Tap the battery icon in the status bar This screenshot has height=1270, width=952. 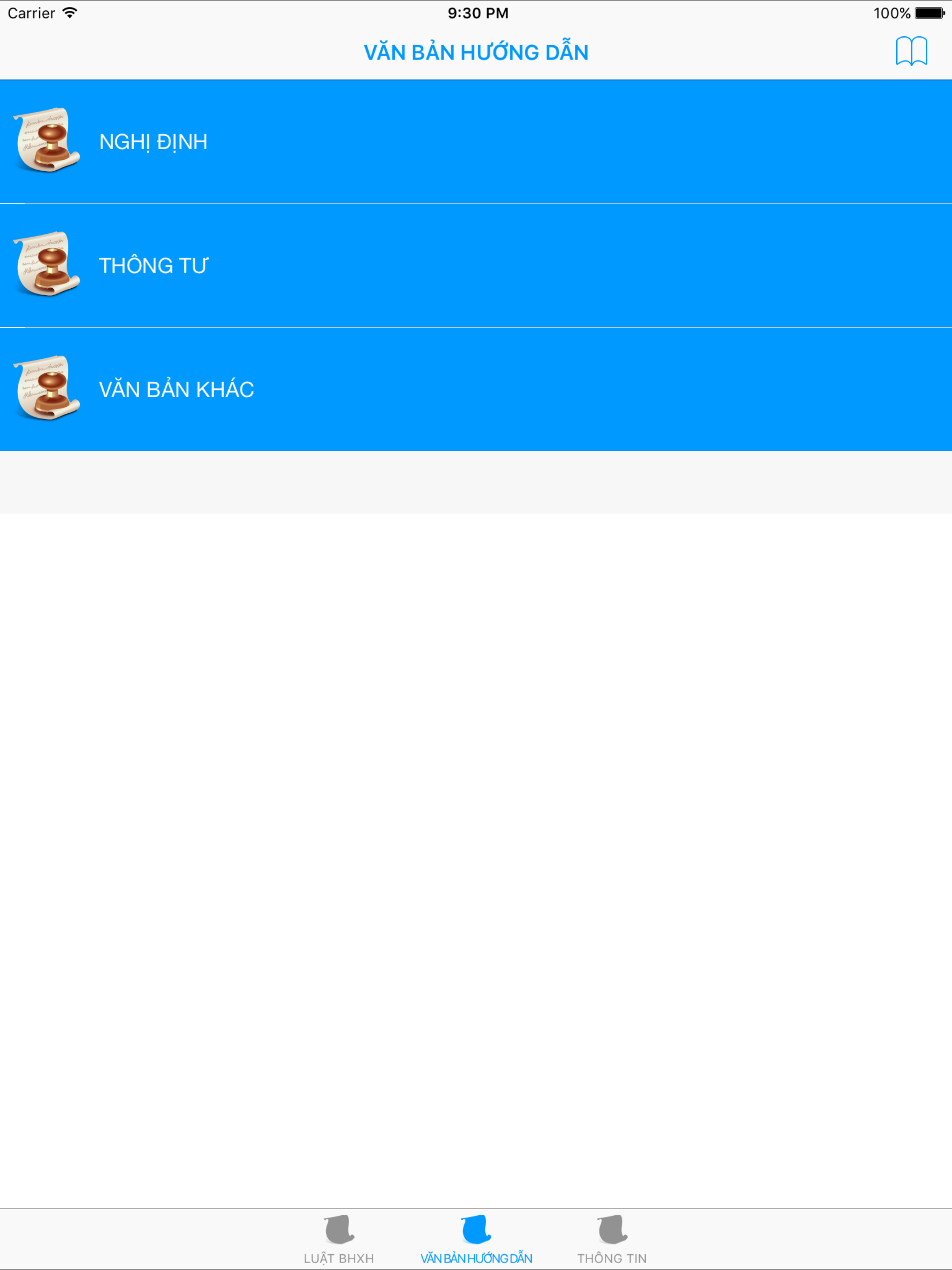coord(930,13)
